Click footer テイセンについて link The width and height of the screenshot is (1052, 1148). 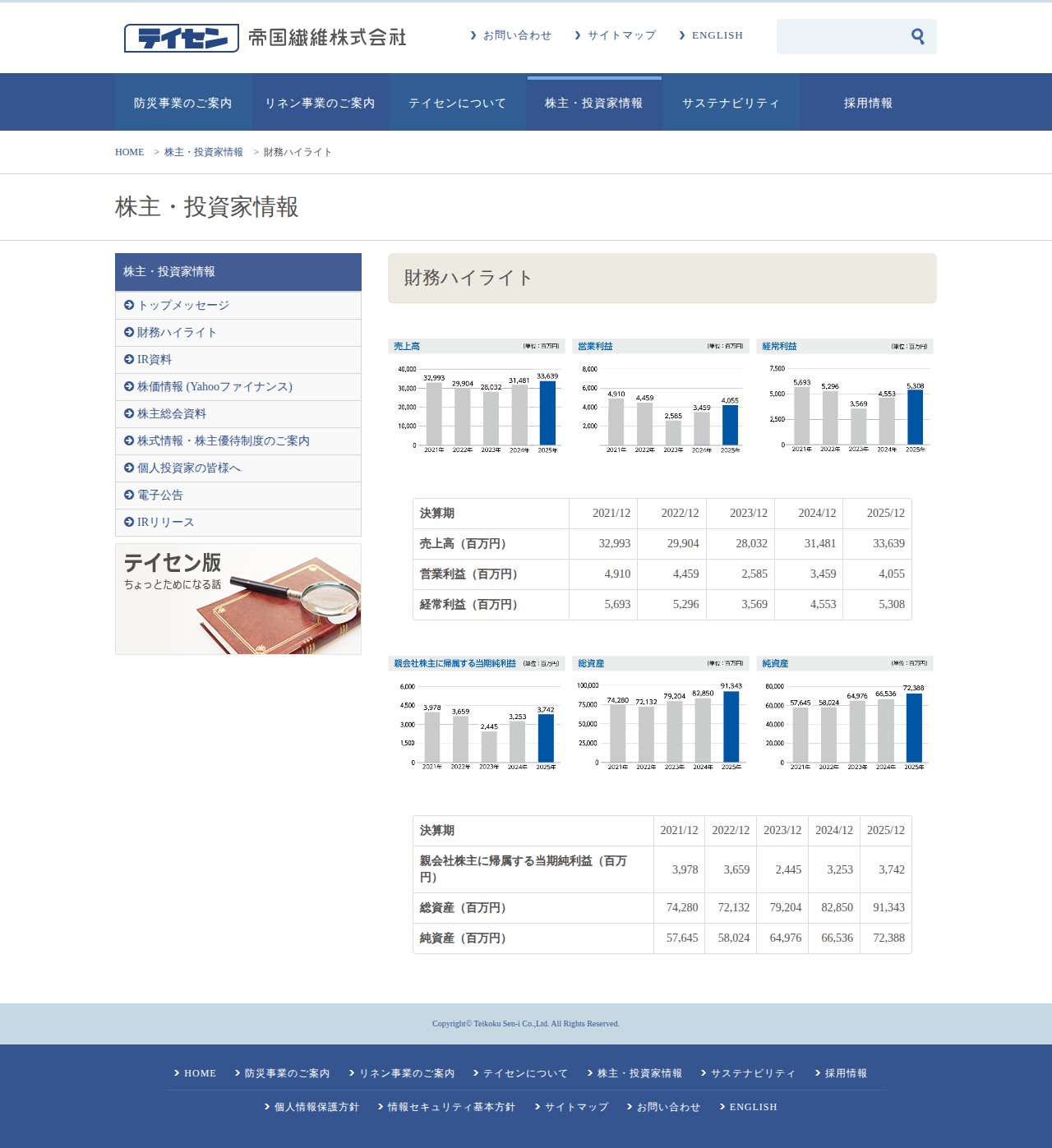pyautogui.click(x=520, y=1073)
